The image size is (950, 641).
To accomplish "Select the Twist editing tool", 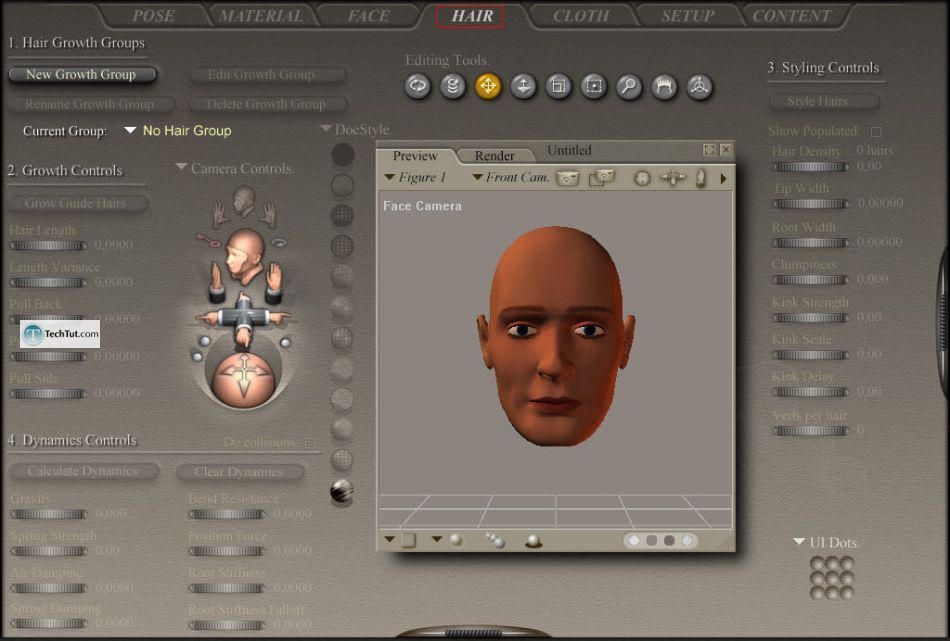I will [x=453, y=86].
